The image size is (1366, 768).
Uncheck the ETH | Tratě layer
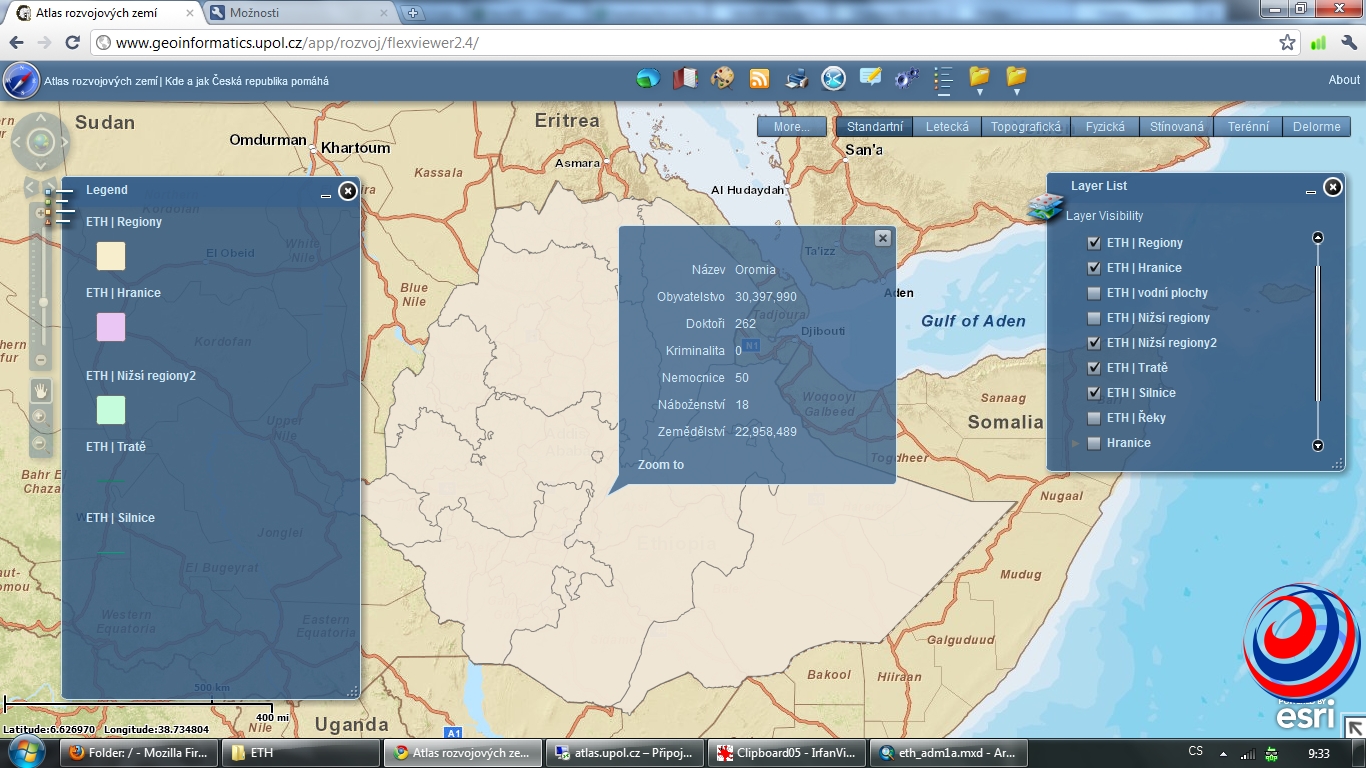tap(1094, 368)
